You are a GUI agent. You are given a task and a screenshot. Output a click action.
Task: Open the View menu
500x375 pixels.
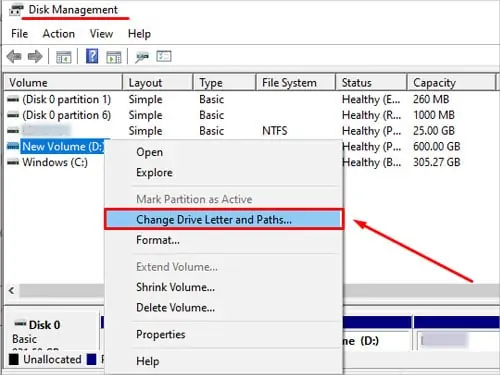pyautogui.click(x=101, y=34)
